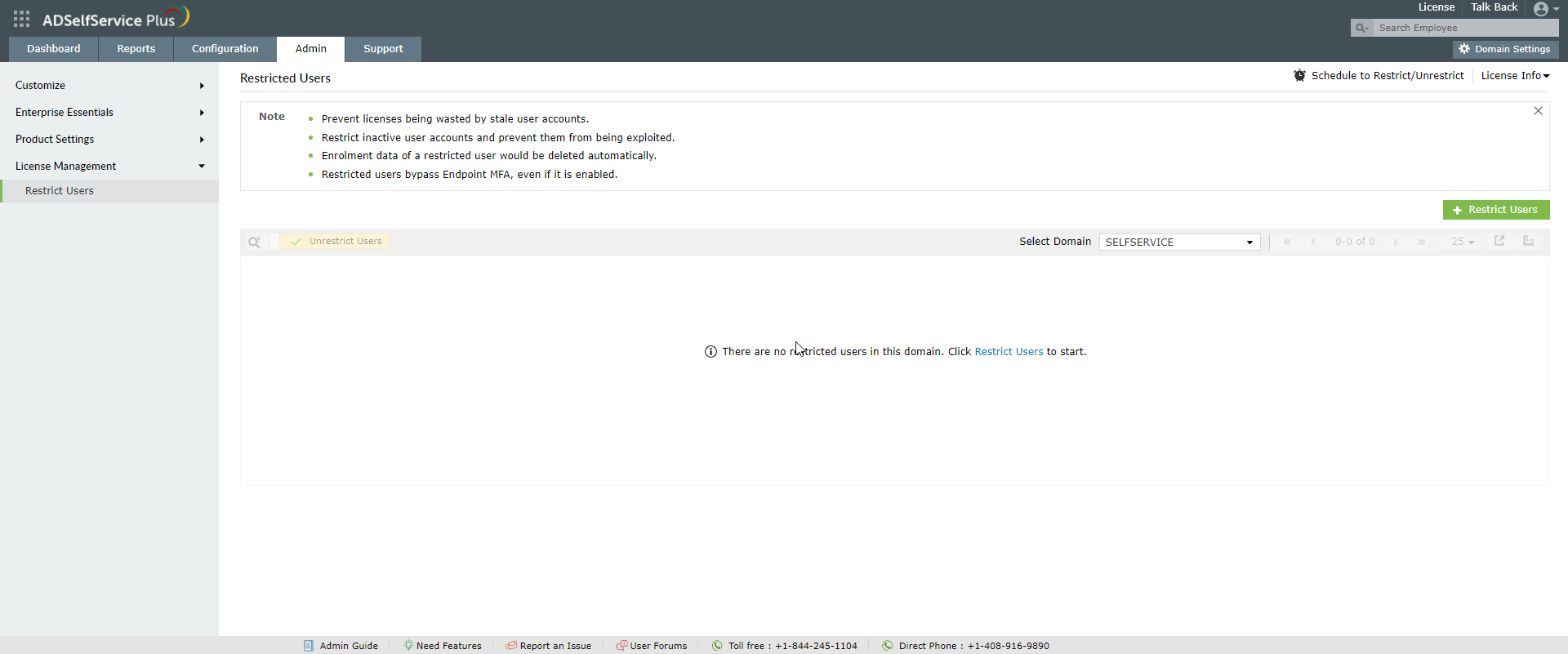
Task: Open the Select Domain dropdown
Action: 1179,242
